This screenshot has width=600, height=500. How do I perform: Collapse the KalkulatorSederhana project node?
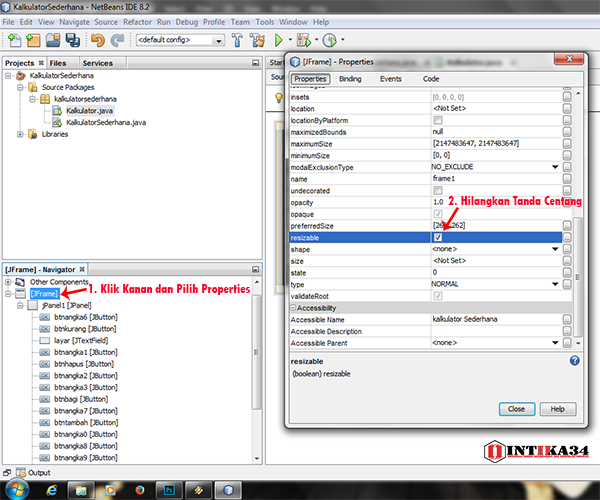[8, 76]
